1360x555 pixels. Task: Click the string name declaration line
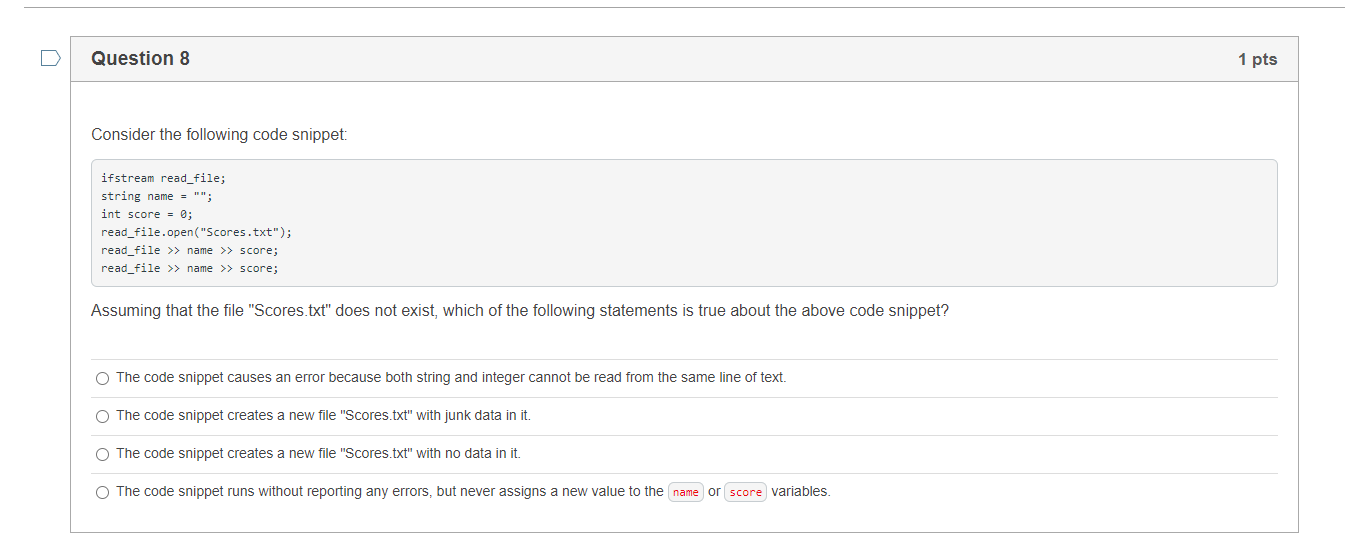[x=157, y=196]
